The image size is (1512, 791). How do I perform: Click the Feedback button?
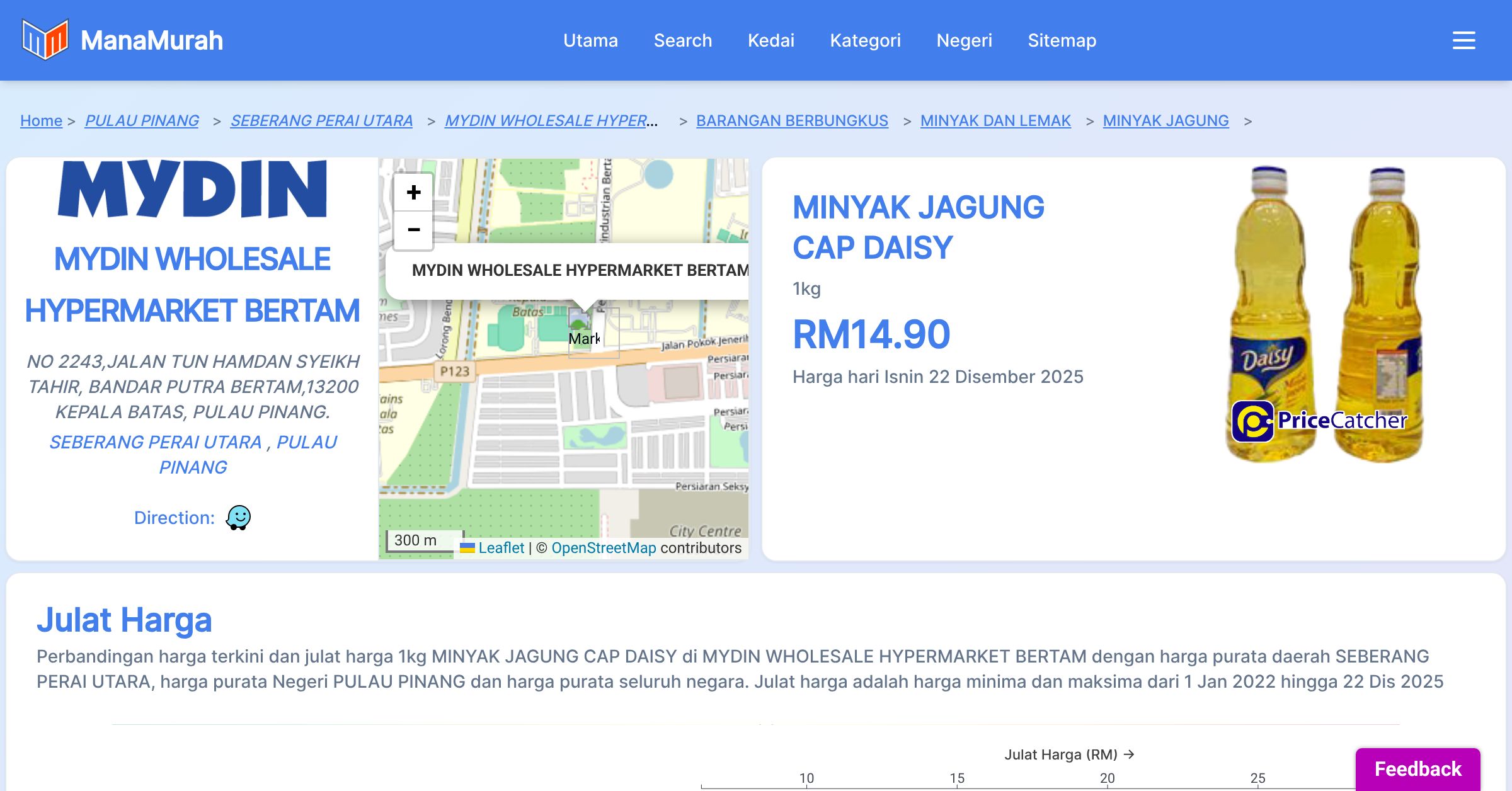tap(1417, 768)
